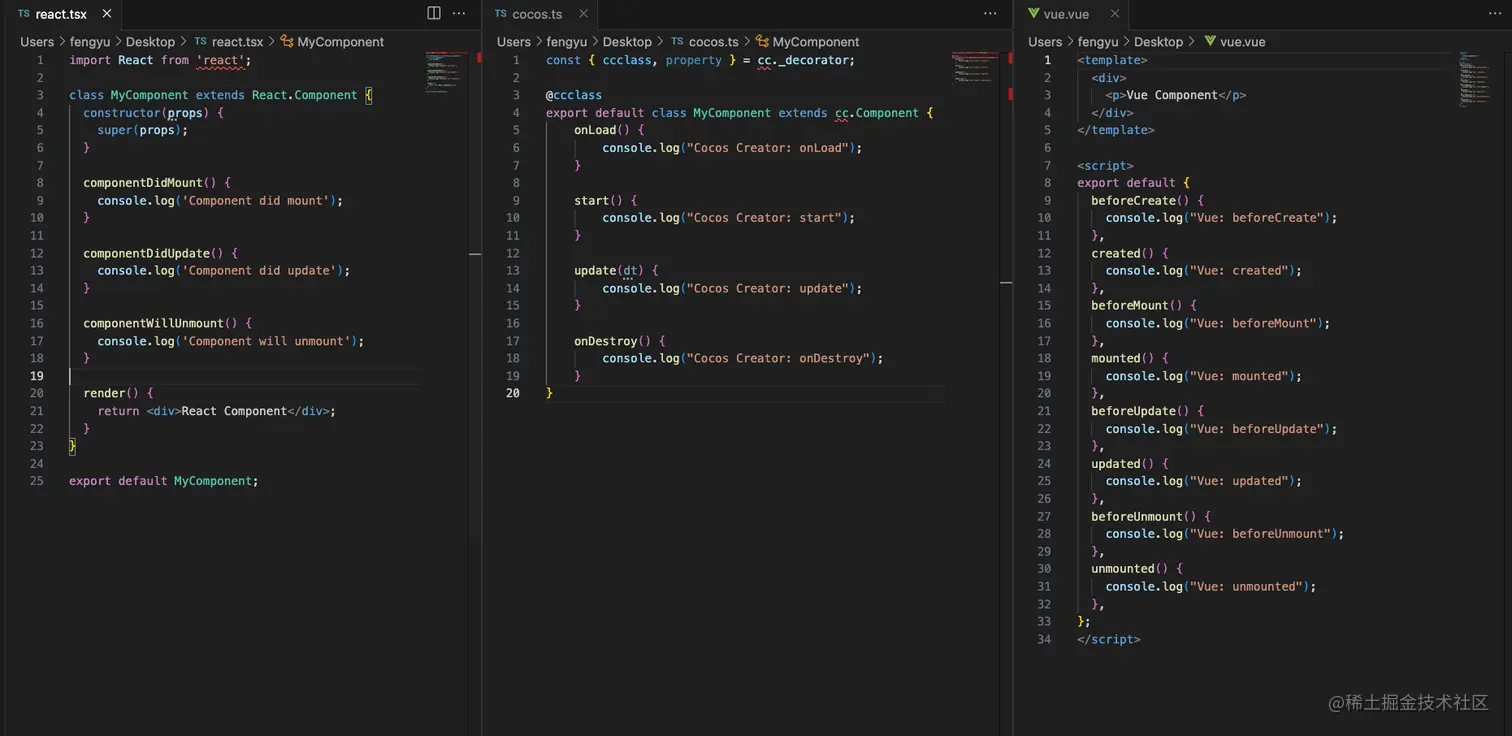The height and width of the screenshot is (736, 1512).
Task: Click the start method name in cocos.ts
Action: (x=592, y=200)
